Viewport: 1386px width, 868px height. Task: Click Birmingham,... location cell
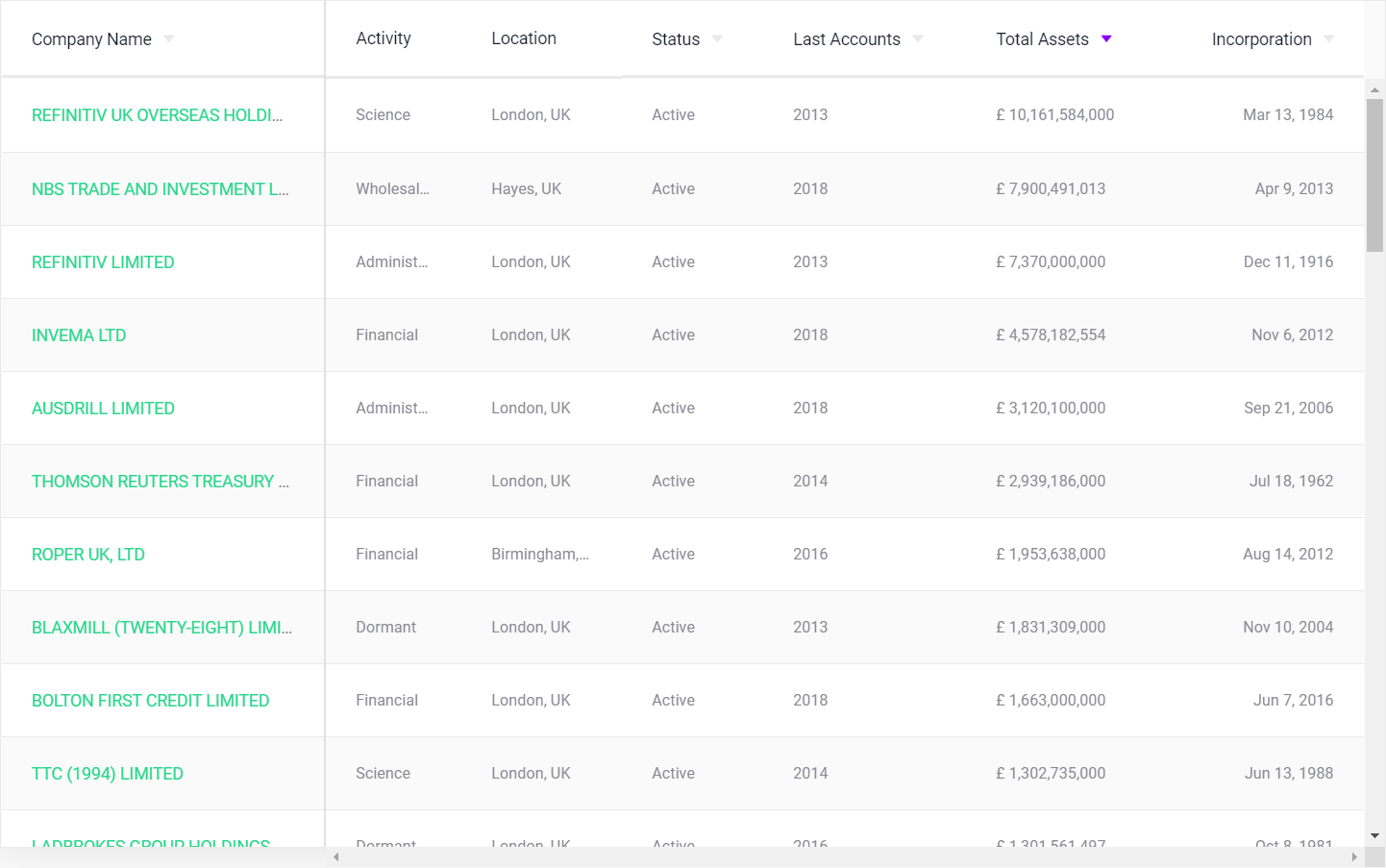point(540,554)
